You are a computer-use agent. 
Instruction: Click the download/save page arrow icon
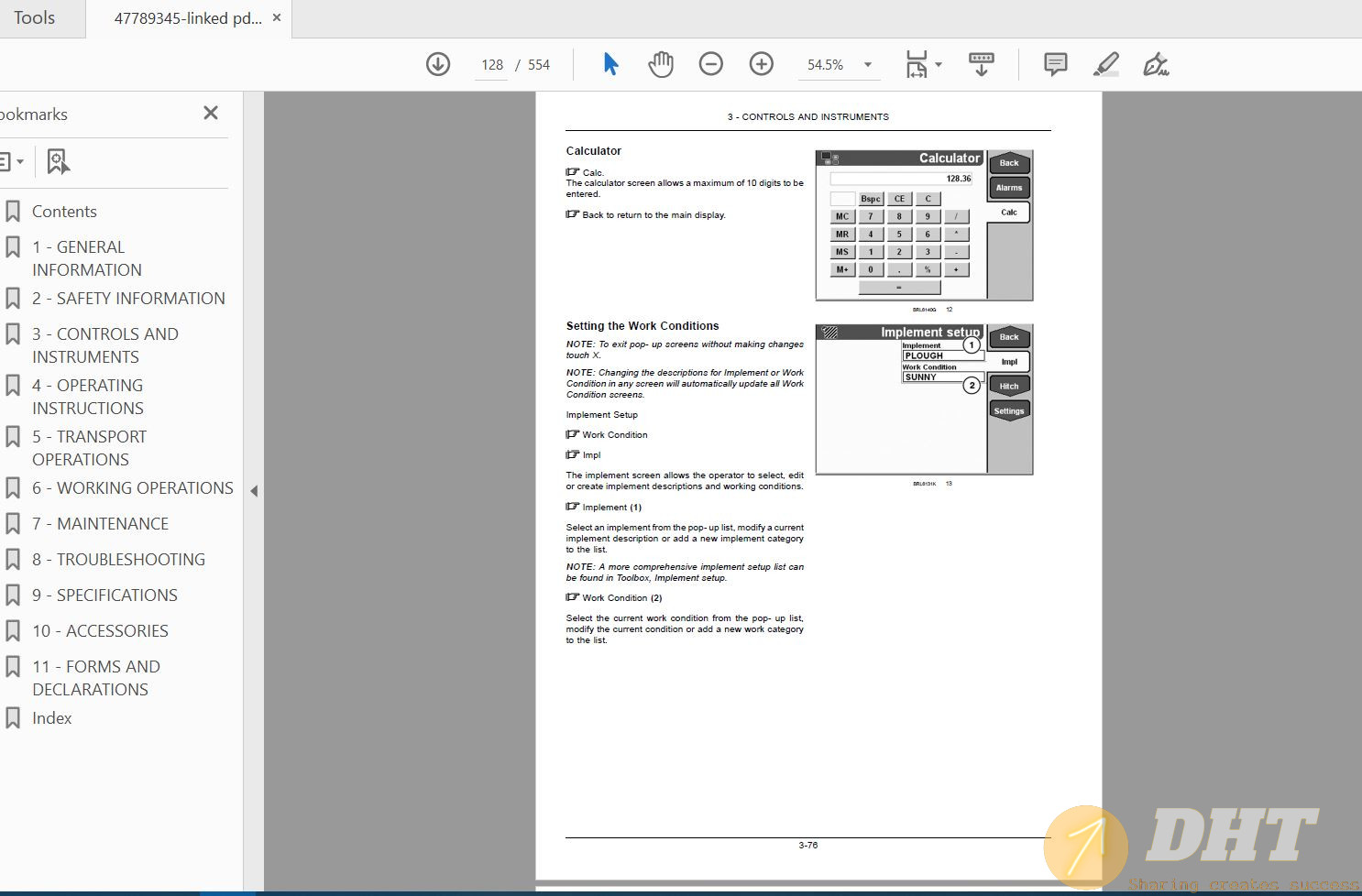pyautogui.click(x=438, y=64)
